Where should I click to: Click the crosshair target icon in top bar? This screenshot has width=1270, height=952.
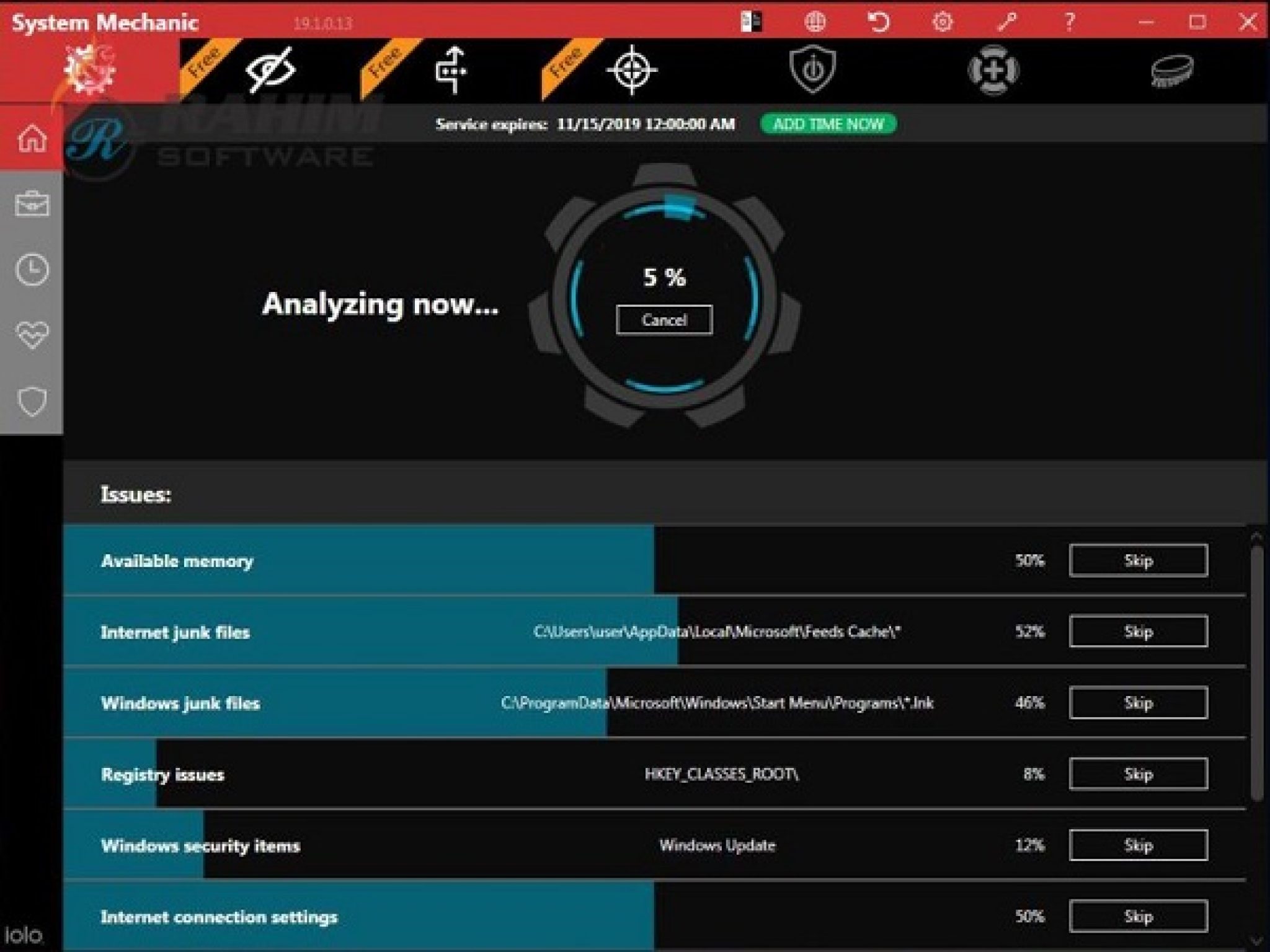[631, 70]
